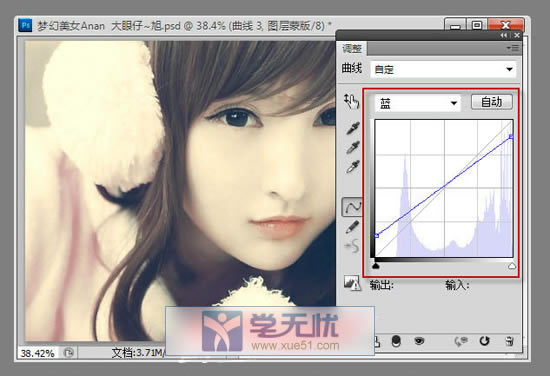Open the channel dropdown showing 蓝

click(x=417, y=103)
